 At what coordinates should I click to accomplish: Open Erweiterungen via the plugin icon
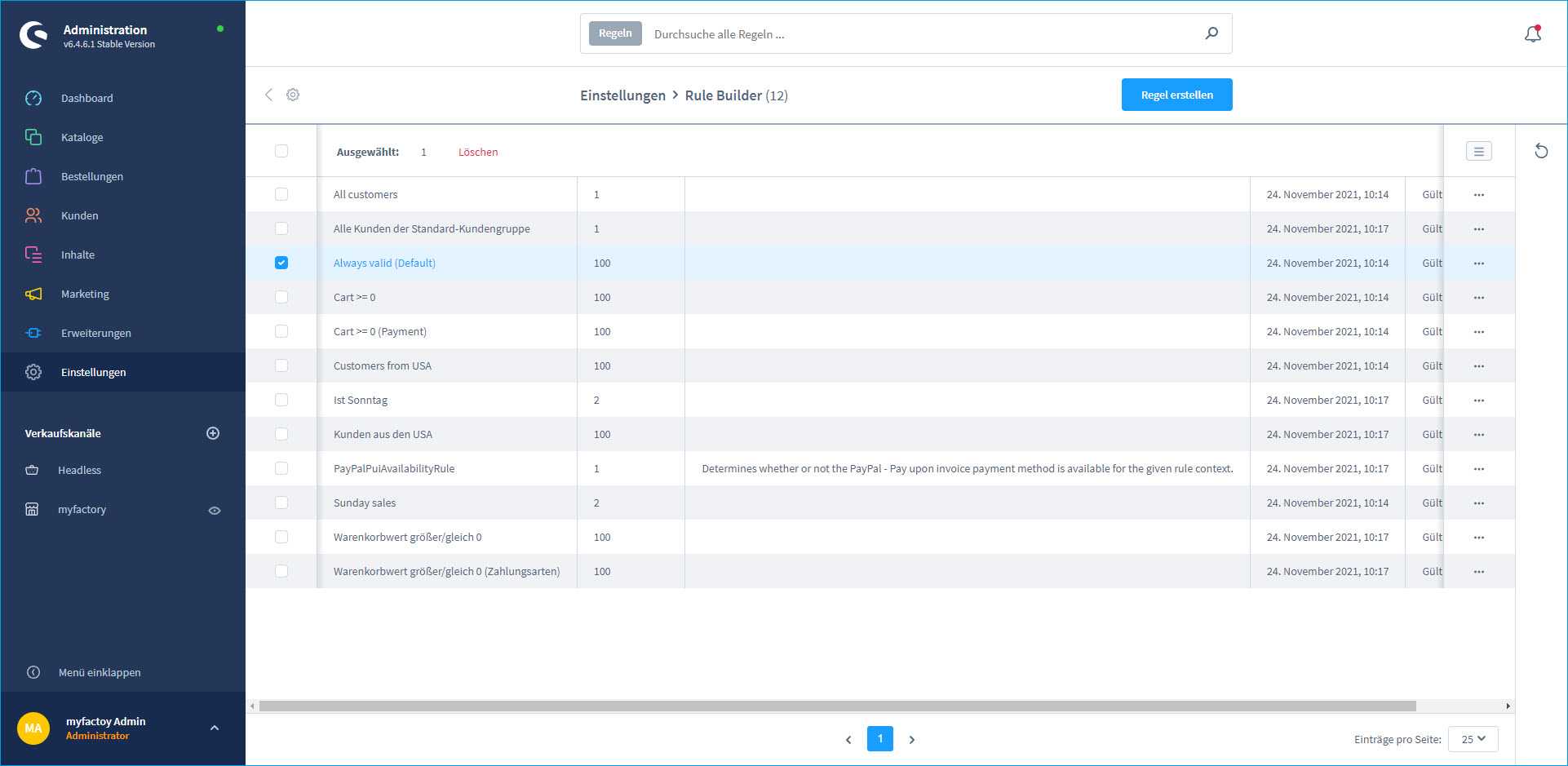[x=33, y=333]
